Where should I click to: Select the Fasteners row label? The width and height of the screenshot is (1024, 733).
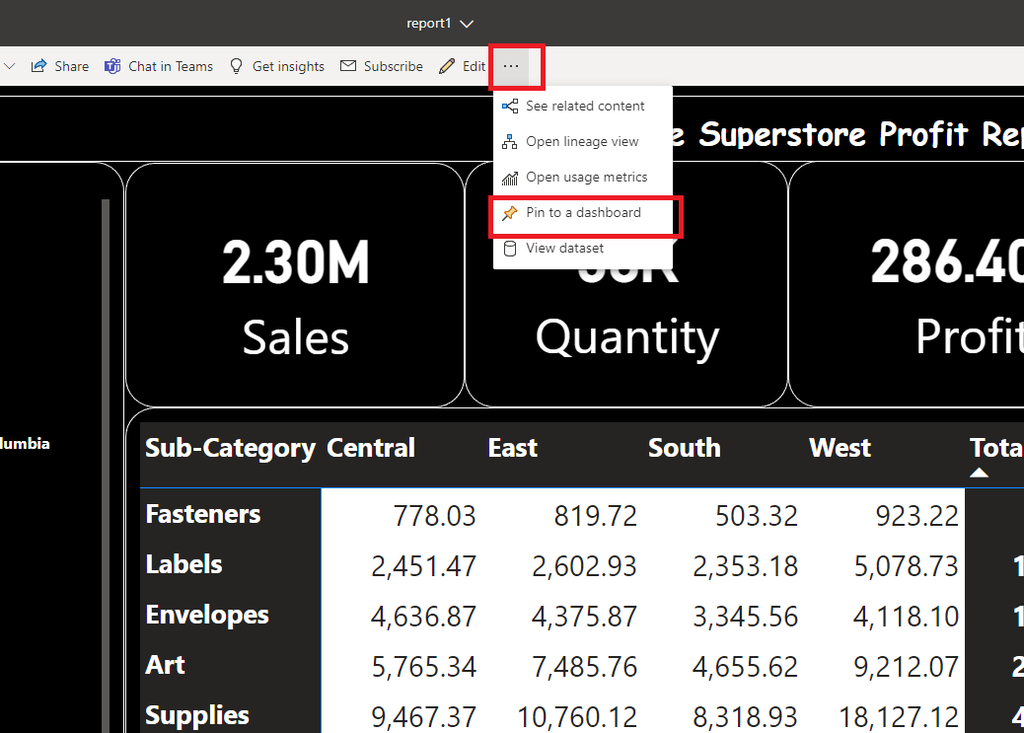click(x=203, y=514)
